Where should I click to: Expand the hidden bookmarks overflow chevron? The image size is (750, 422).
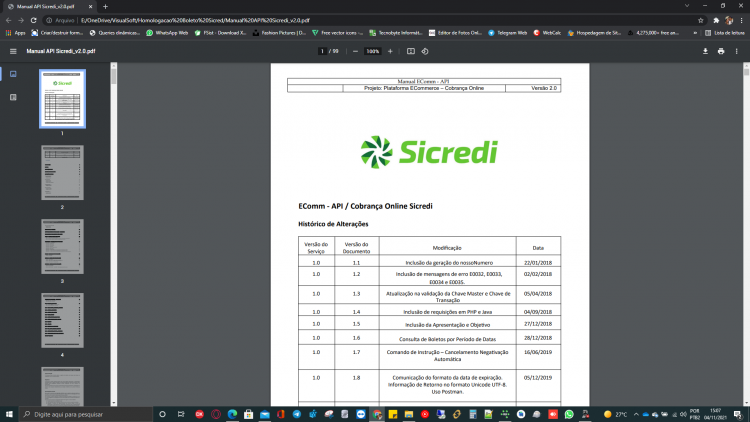tap(695, 33)
